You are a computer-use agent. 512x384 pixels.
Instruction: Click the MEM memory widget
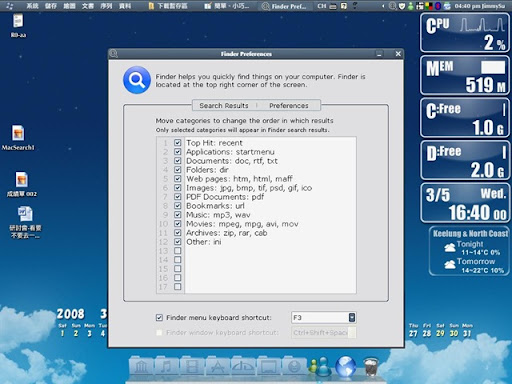pyautogui.click(x=465, y=75)
